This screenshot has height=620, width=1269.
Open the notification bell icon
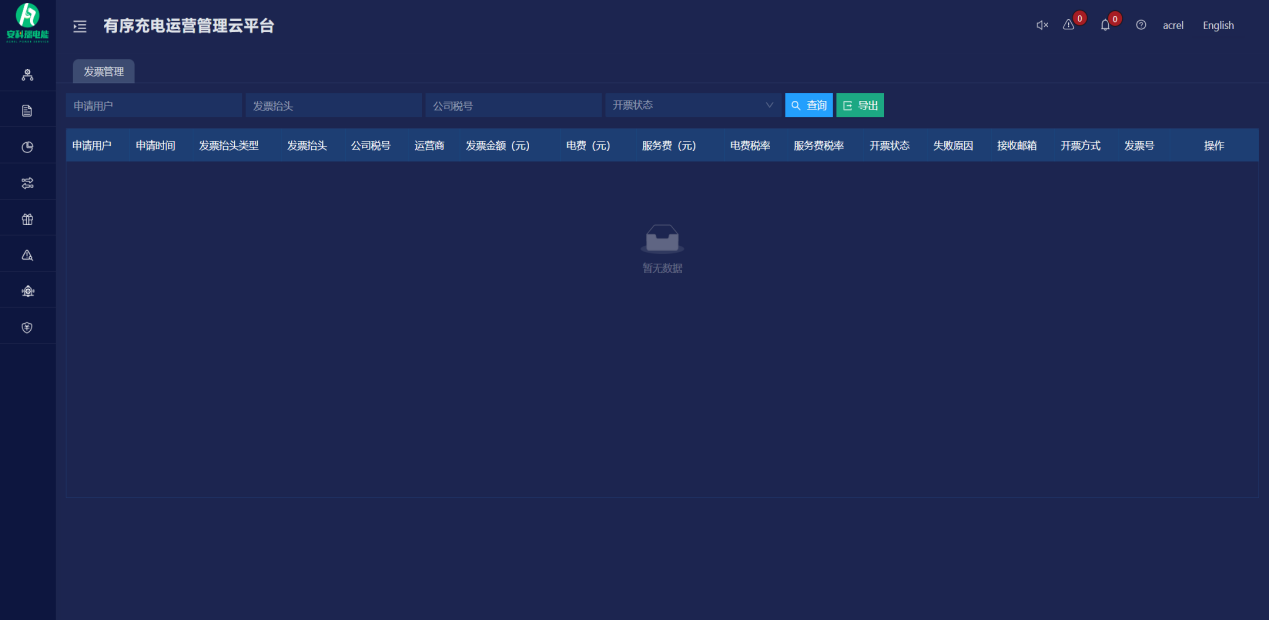[x=1105, y=25]
